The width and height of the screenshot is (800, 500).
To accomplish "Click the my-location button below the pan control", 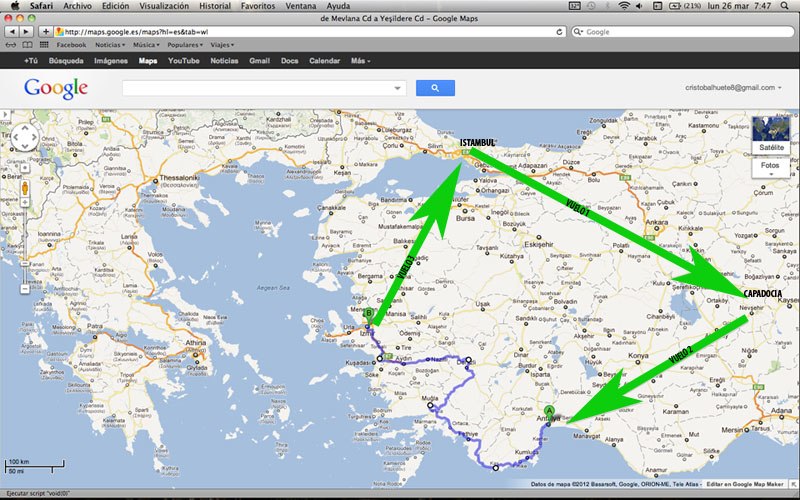I will [24, 168].
